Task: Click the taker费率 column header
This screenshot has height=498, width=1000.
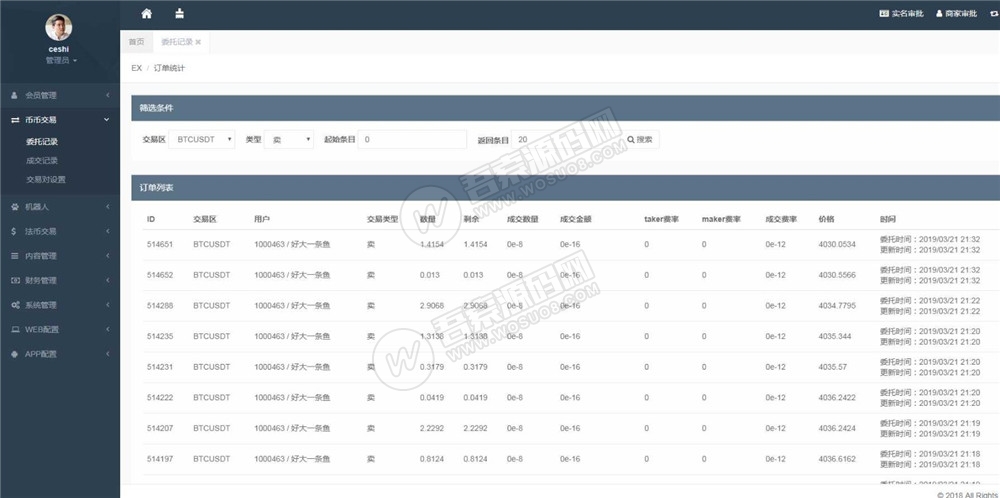Action: [661, 219]
